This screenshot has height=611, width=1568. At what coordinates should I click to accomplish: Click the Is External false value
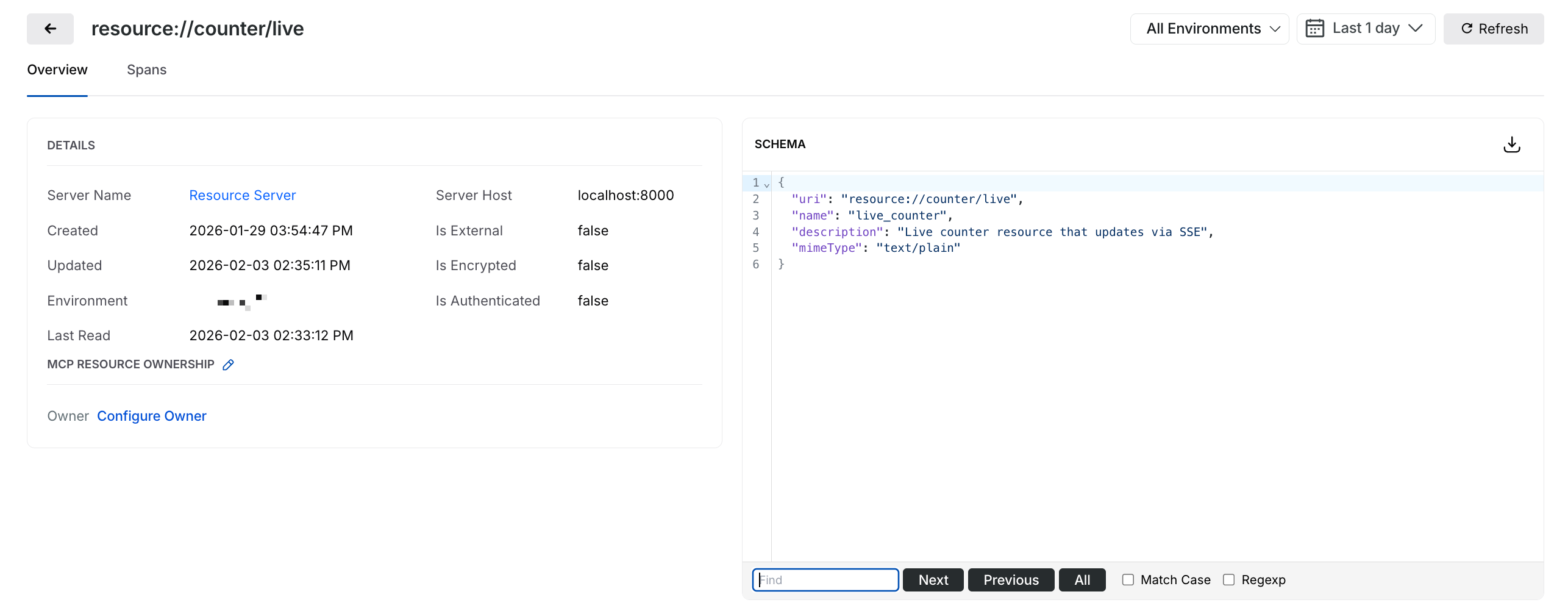tap(593, 230)
